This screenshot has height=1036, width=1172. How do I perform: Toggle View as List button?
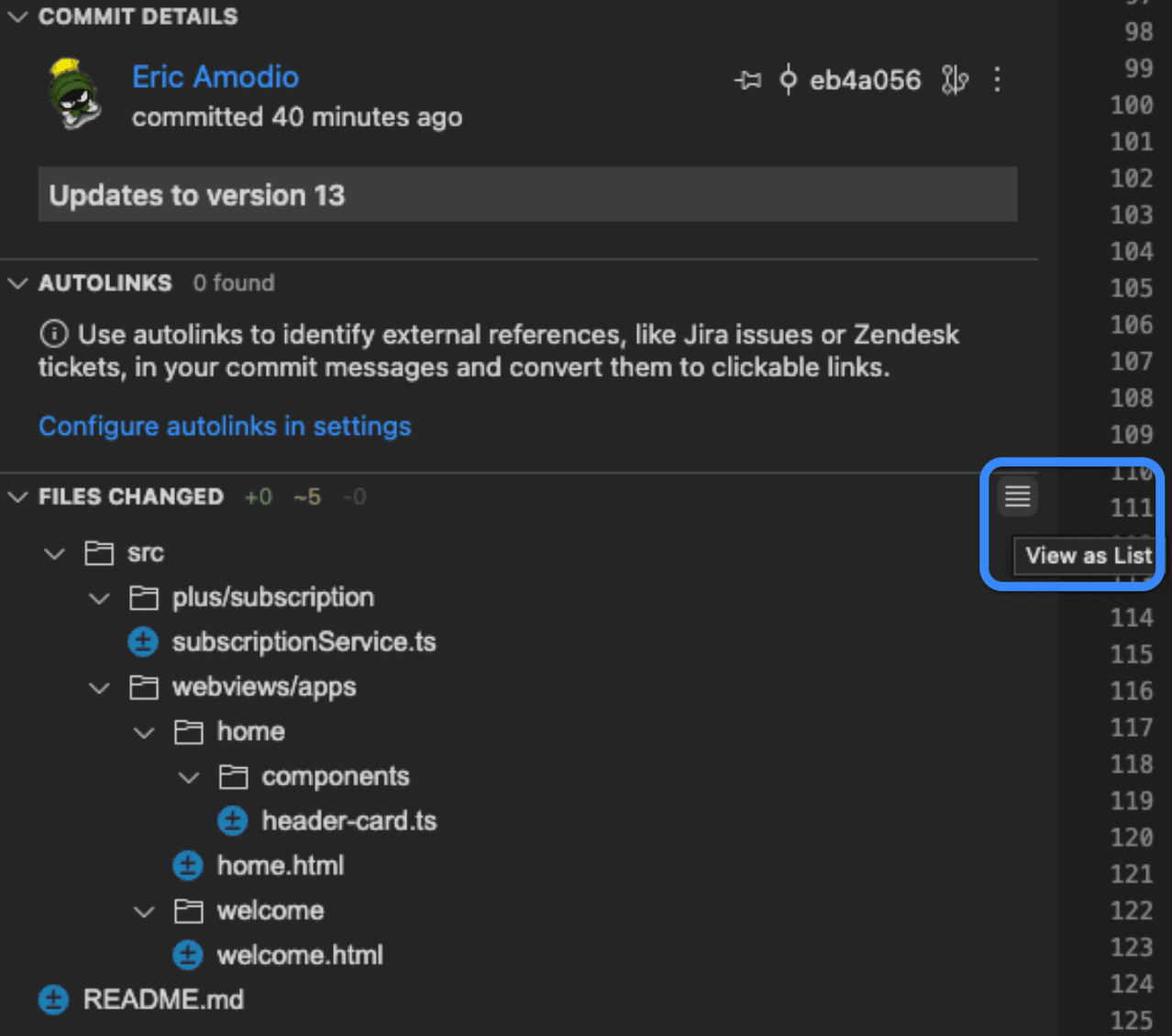1017,497
